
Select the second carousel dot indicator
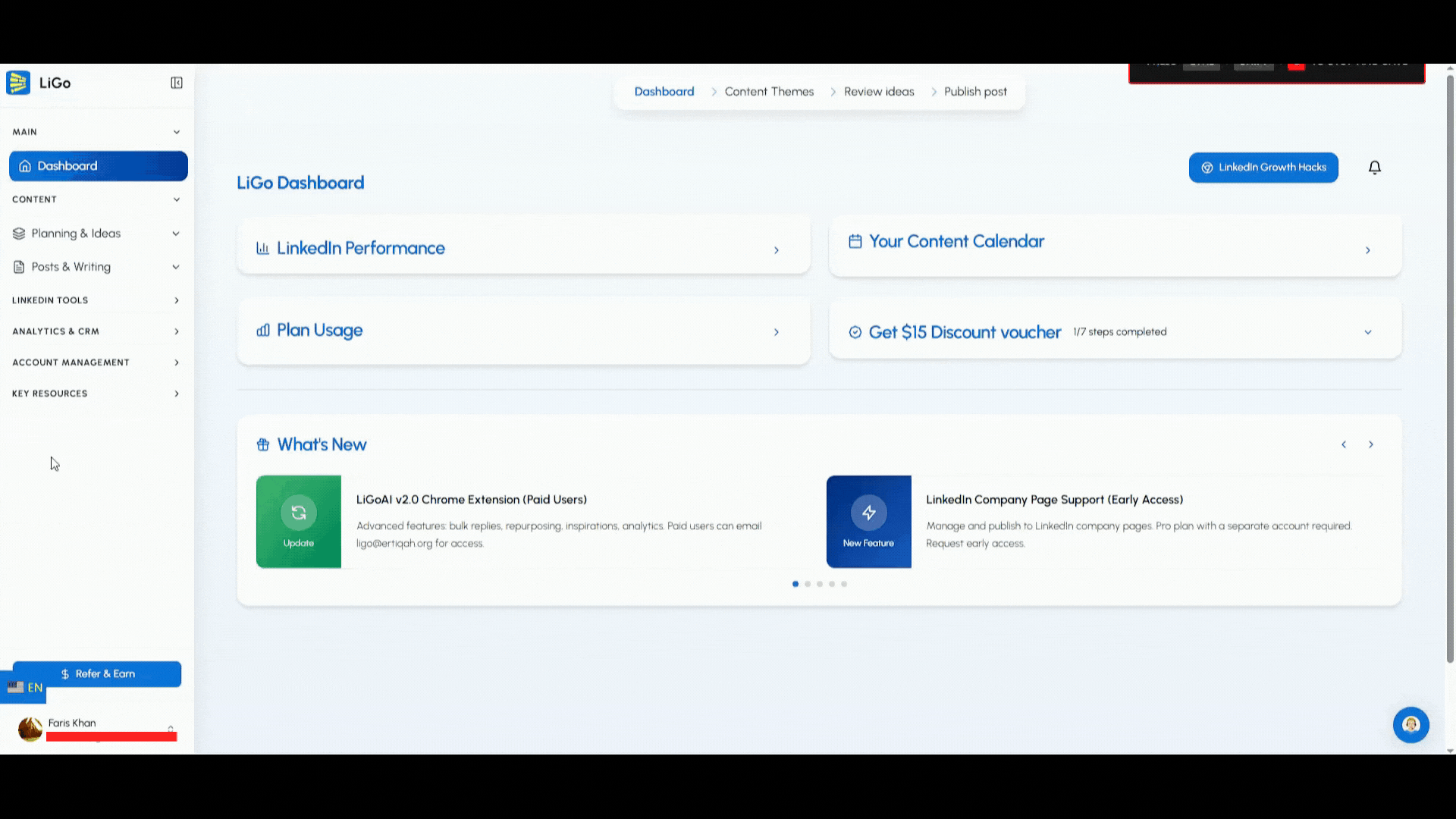pos(807,584)
